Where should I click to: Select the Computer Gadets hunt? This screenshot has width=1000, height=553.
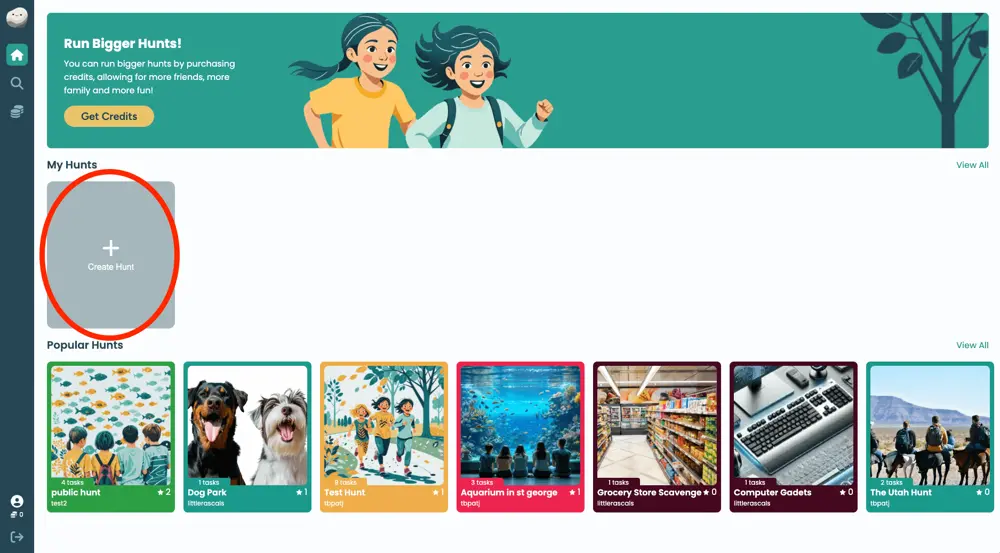click(x=793, y=437)
